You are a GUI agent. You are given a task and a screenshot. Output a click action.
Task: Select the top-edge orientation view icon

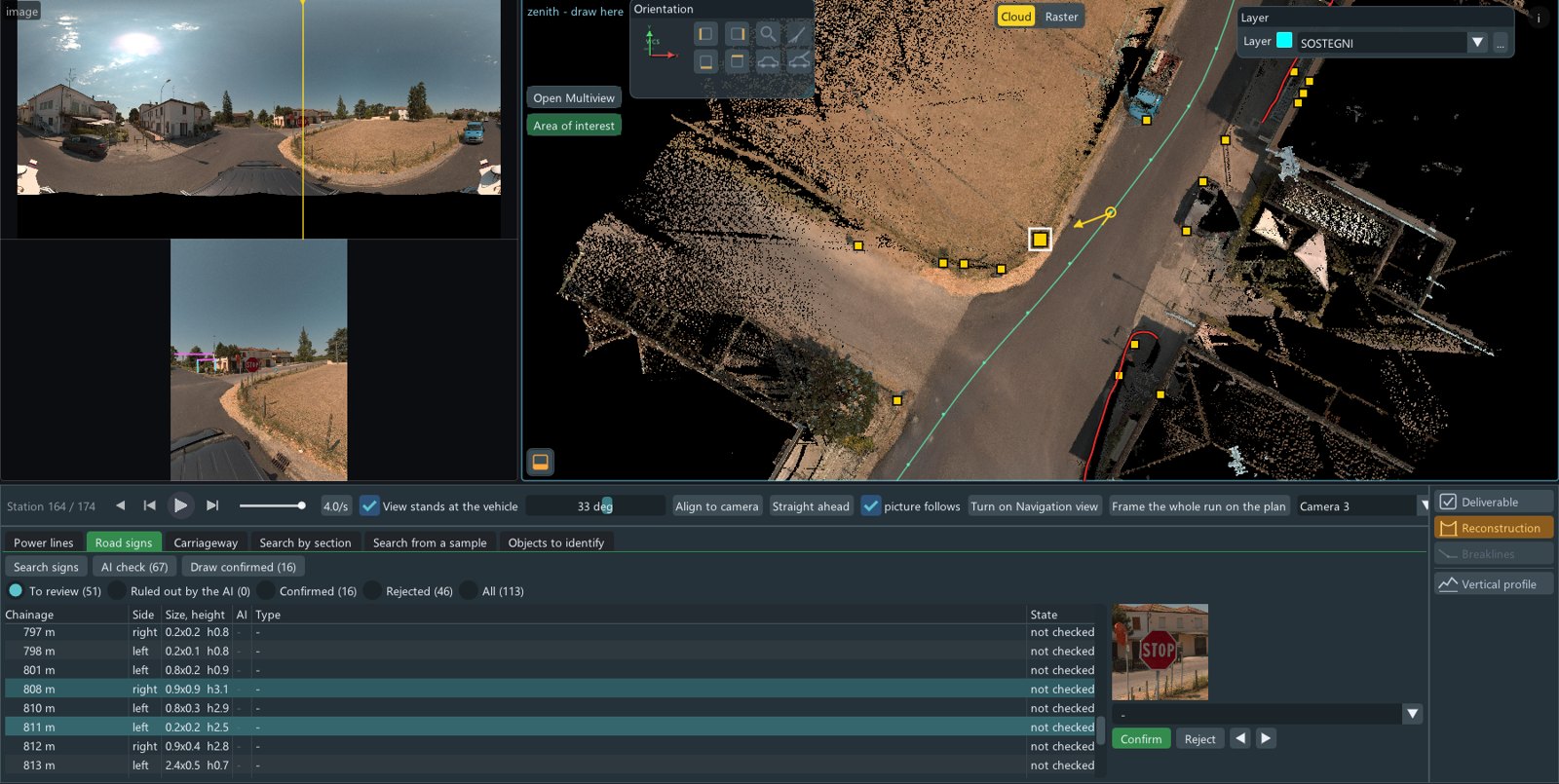pyautogui.click(x=738, y=62)
